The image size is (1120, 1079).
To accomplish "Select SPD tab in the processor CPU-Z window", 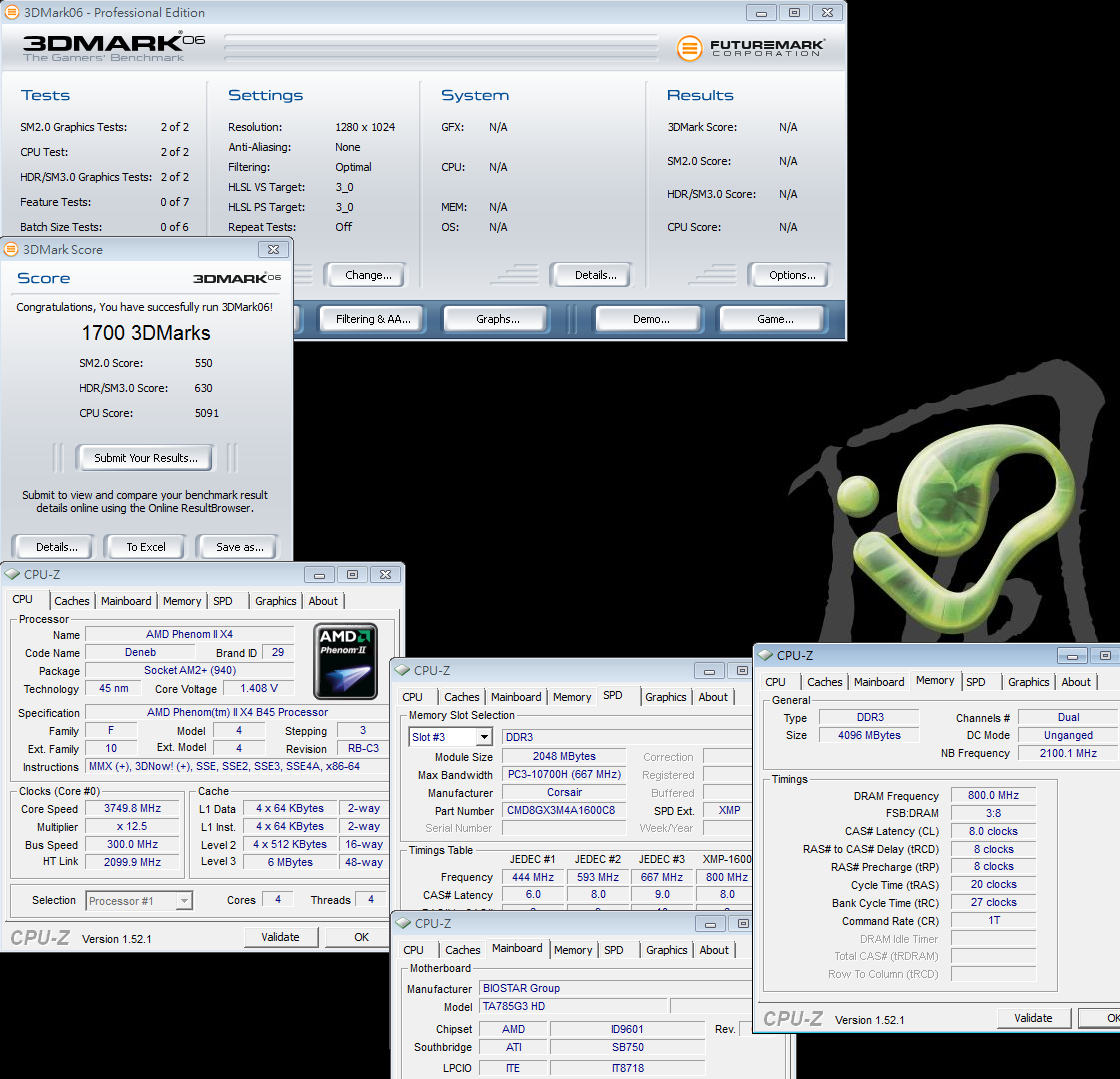I will point(223,601).
